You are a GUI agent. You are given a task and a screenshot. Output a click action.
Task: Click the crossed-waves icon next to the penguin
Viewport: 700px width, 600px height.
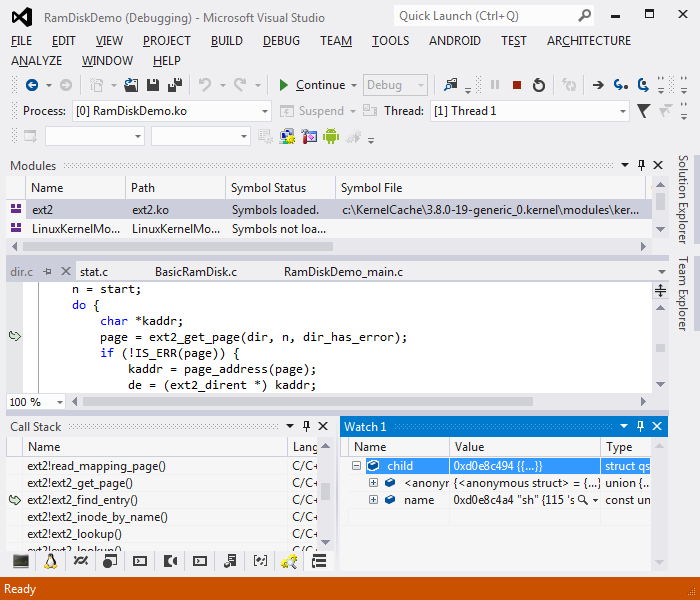coord(80,561)
